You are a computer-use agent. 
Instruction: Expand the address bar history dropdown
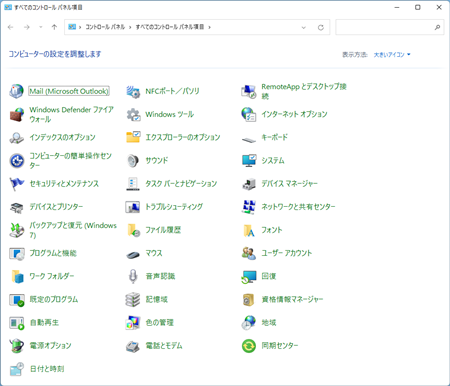[x=303, y=27]
